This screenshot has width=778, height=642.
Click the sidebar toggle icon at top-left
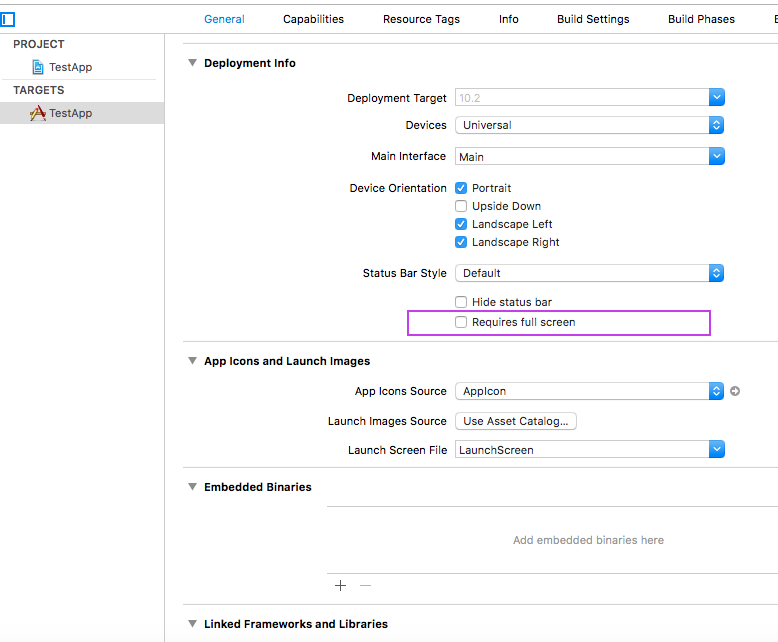pos(8,19)
